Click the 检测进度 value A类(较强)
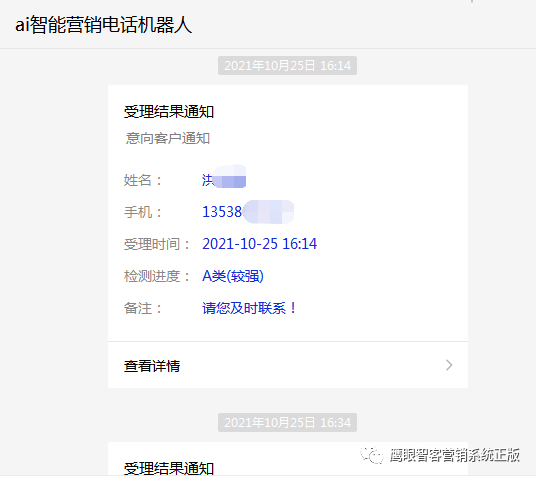This screenshot has height=479, width=536. (233, 276)
